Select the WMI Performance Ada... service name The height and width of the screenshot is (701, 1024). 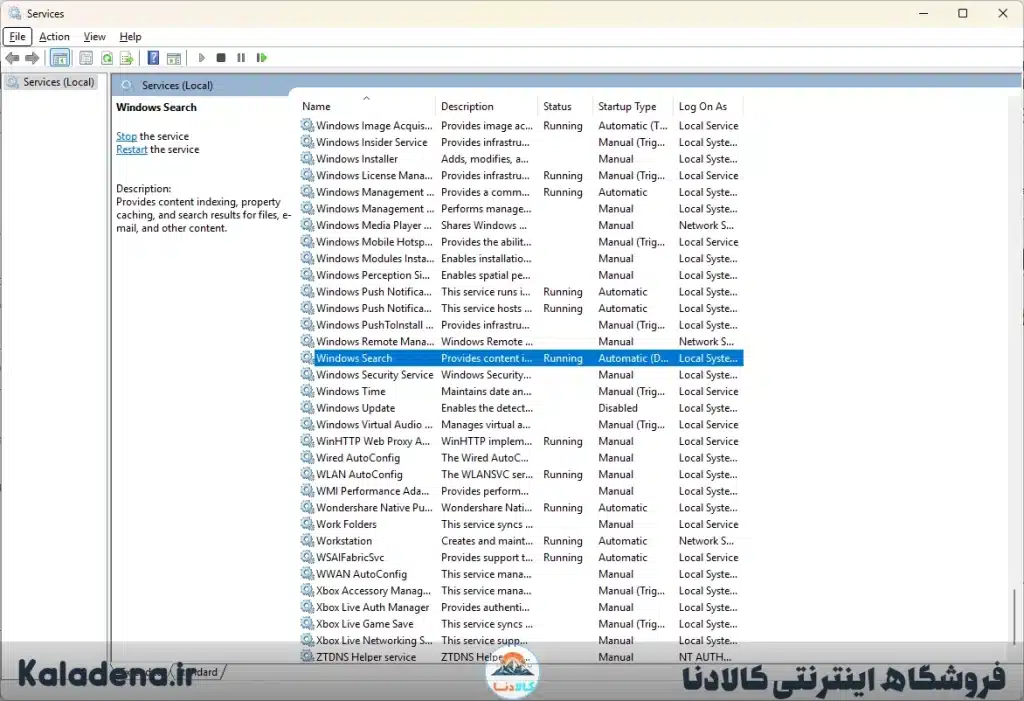[373, 491]
